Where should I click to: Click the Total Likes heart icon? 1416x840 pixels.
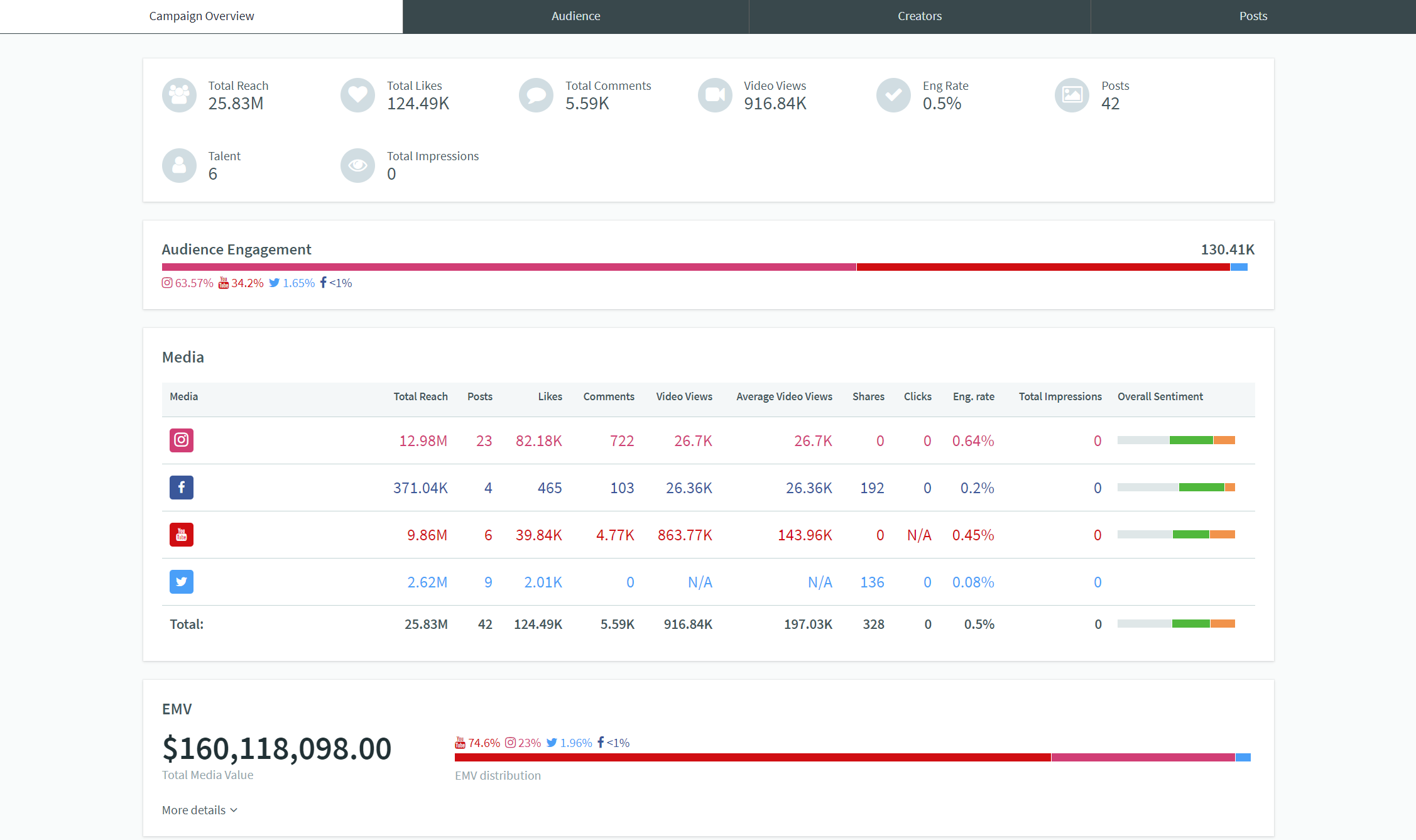tap(357, 95)
